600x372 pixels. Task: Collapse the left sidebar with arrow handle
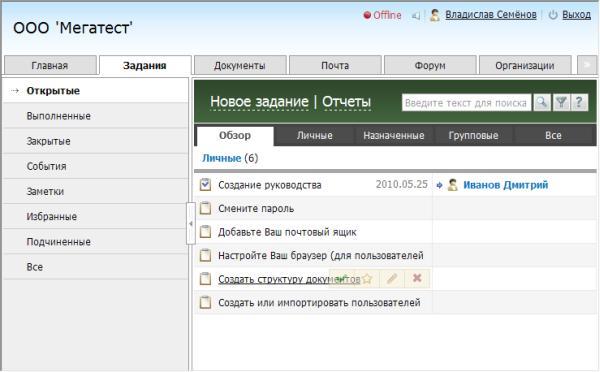(x=191, y=224)
